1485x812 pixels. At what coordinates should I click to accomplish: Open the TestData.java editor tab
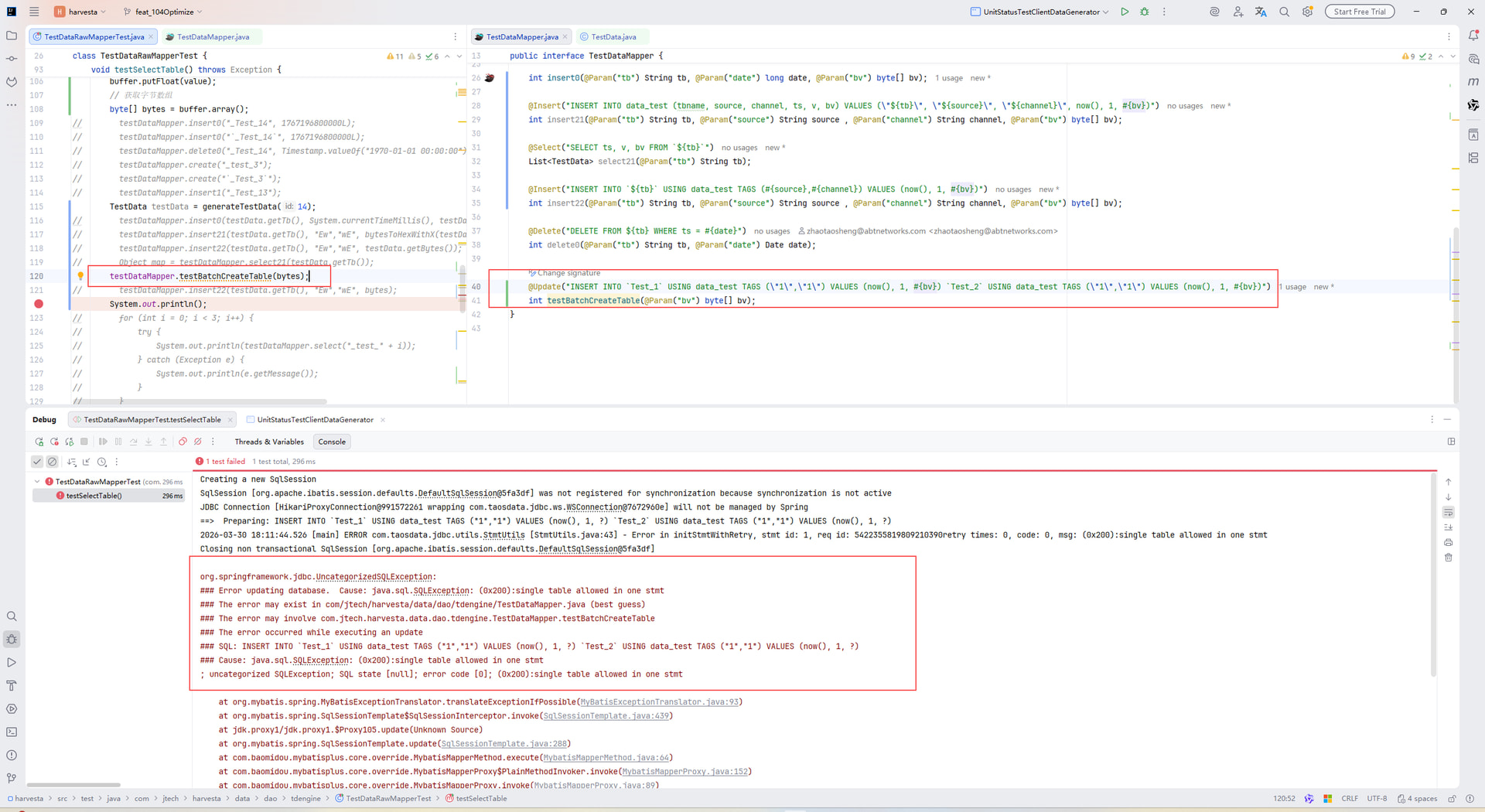click(613, 36)
